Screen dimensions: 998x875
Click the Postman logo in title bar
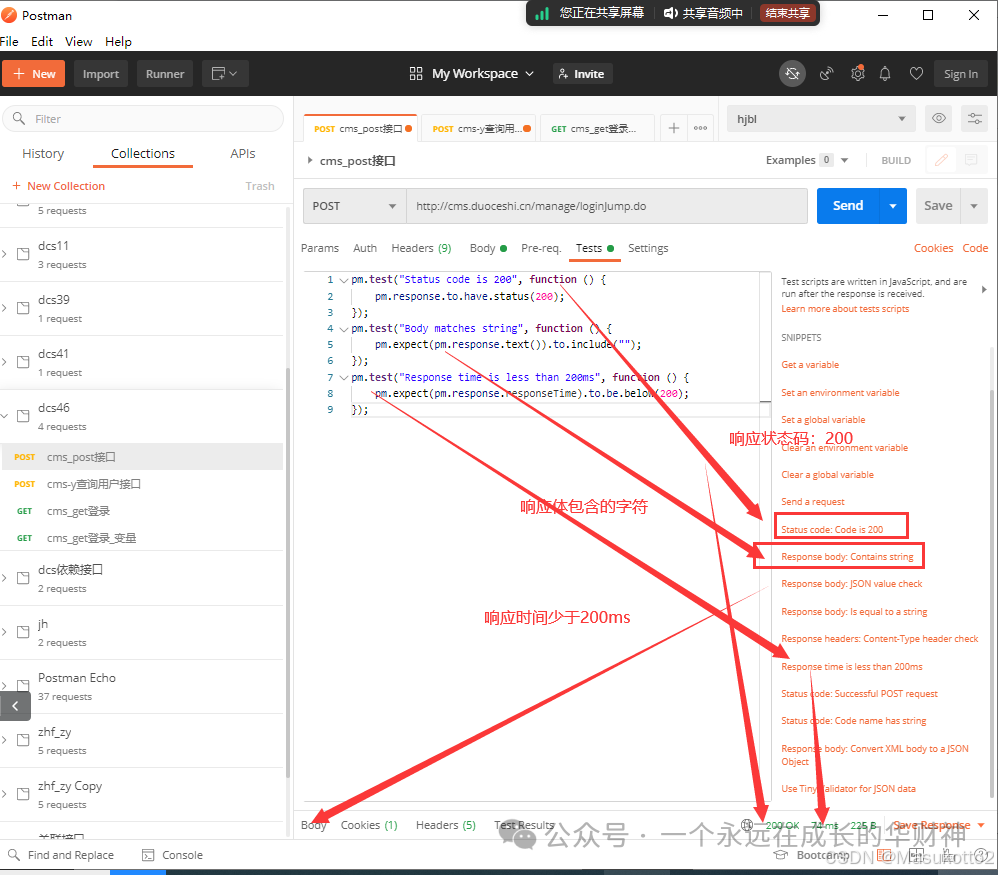click(x=9, y=15)
